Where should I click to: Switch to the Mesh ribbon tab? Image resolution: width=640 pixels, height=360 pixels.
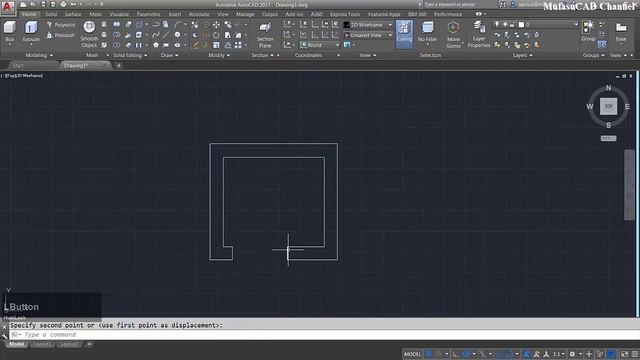pyautogui.click(x=95, y=14)
